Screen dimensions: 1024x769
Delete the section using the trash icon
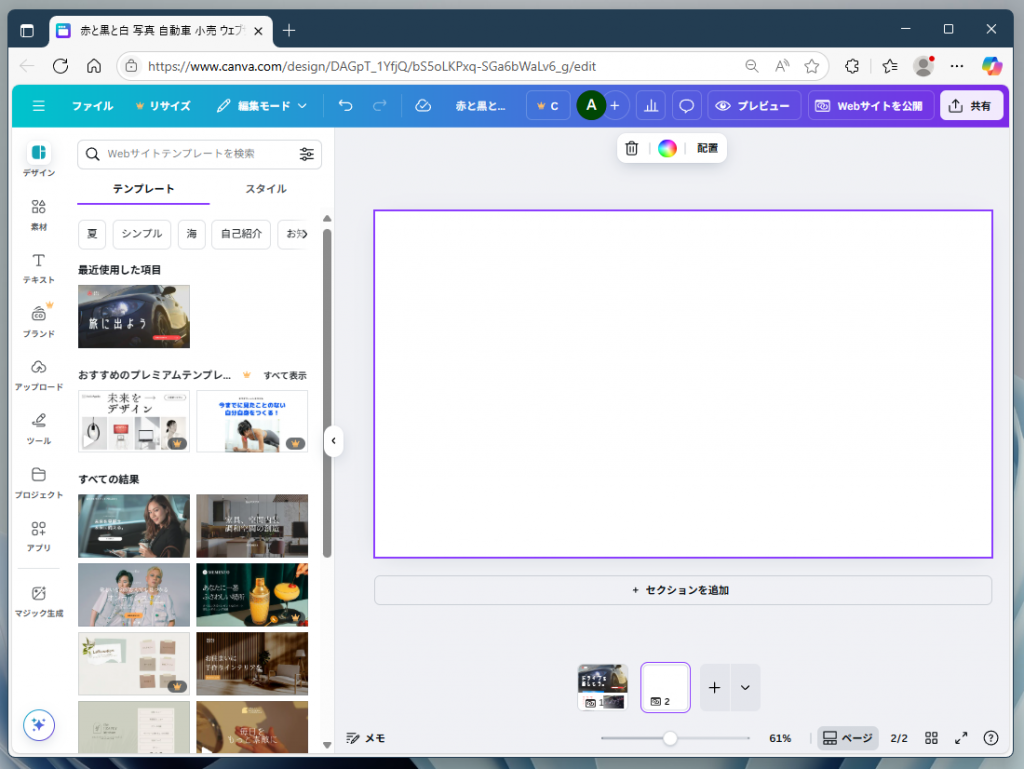(x=631, y=147)
